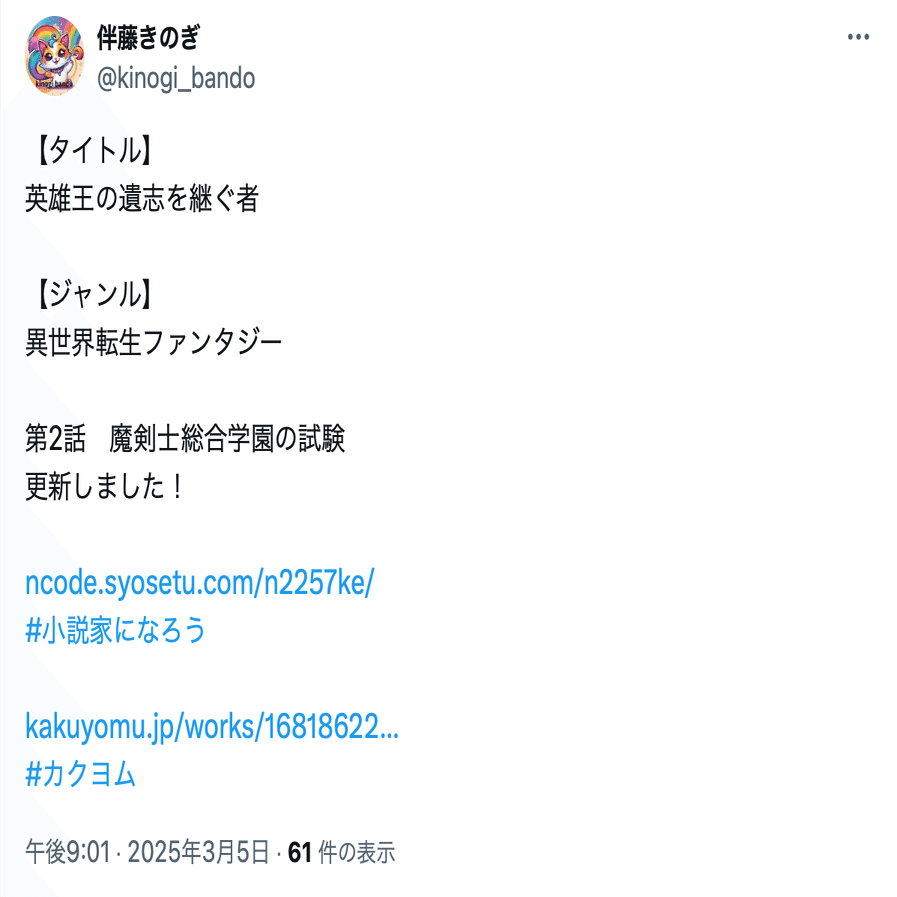Select the #カクヨム hashtag

point(81,774)
